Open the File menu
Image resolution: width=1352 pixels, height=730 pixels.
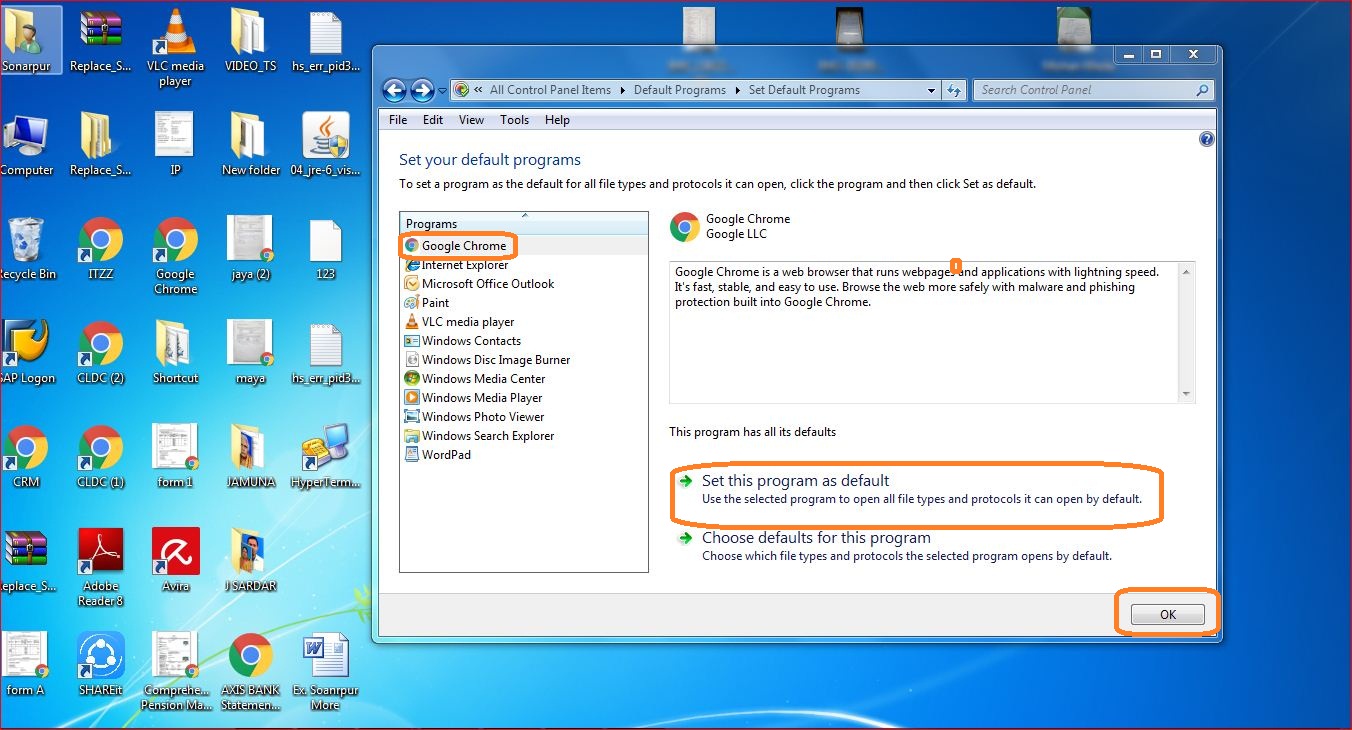pyautogui.click(x=398, y=120)
